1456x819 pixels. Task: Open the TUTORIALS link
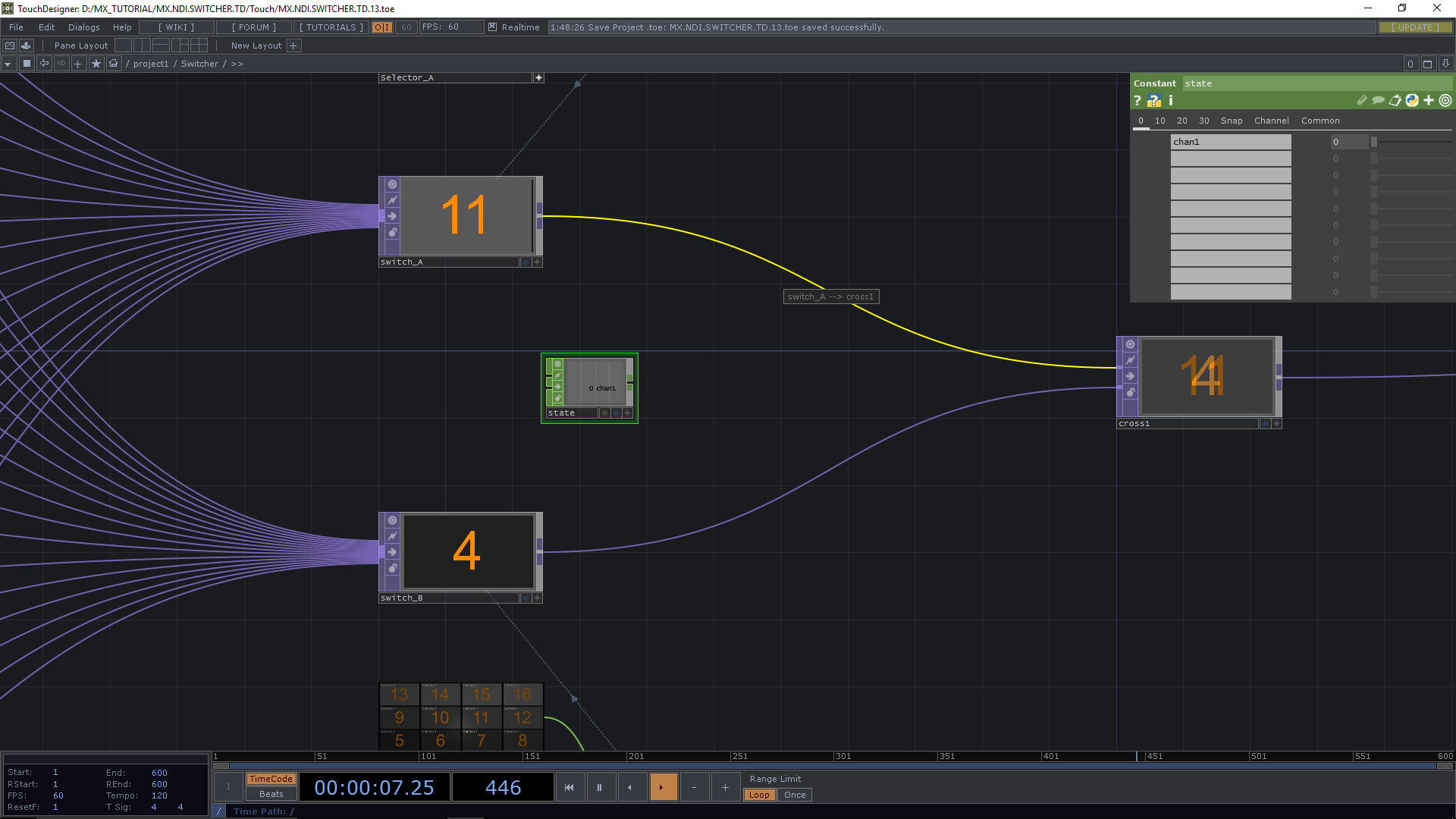point(331,27)
